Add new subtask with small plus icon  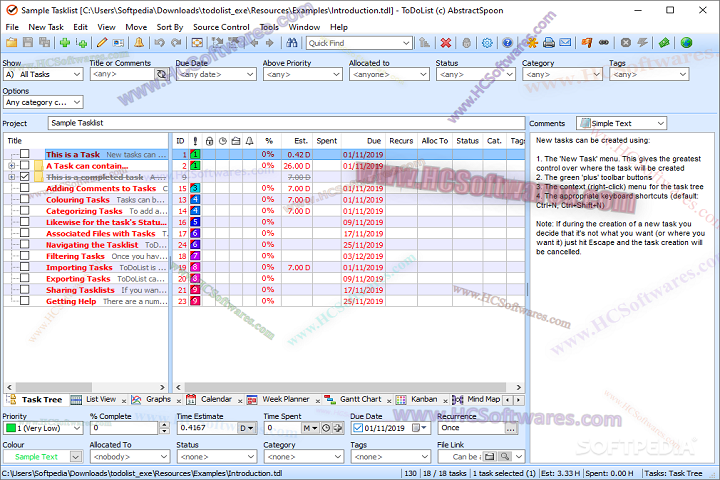coord(82,43)
